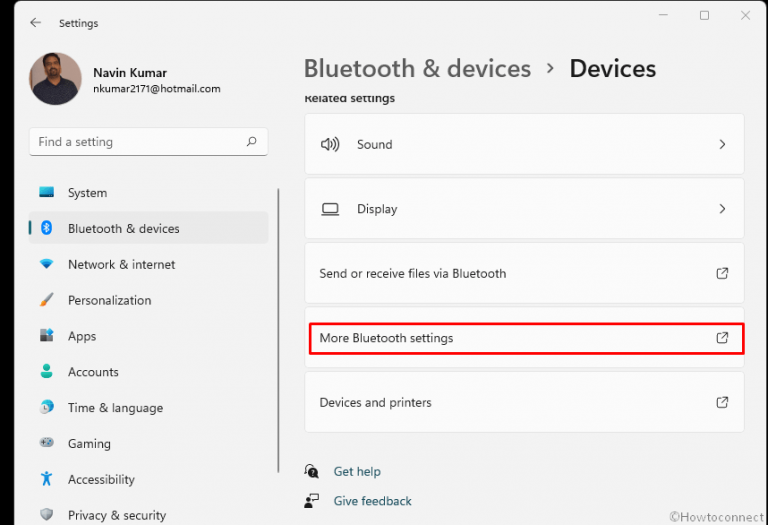Click the sidebar vertical scrollbar
This screenshot has height=525, width=768.
point(278,331)
